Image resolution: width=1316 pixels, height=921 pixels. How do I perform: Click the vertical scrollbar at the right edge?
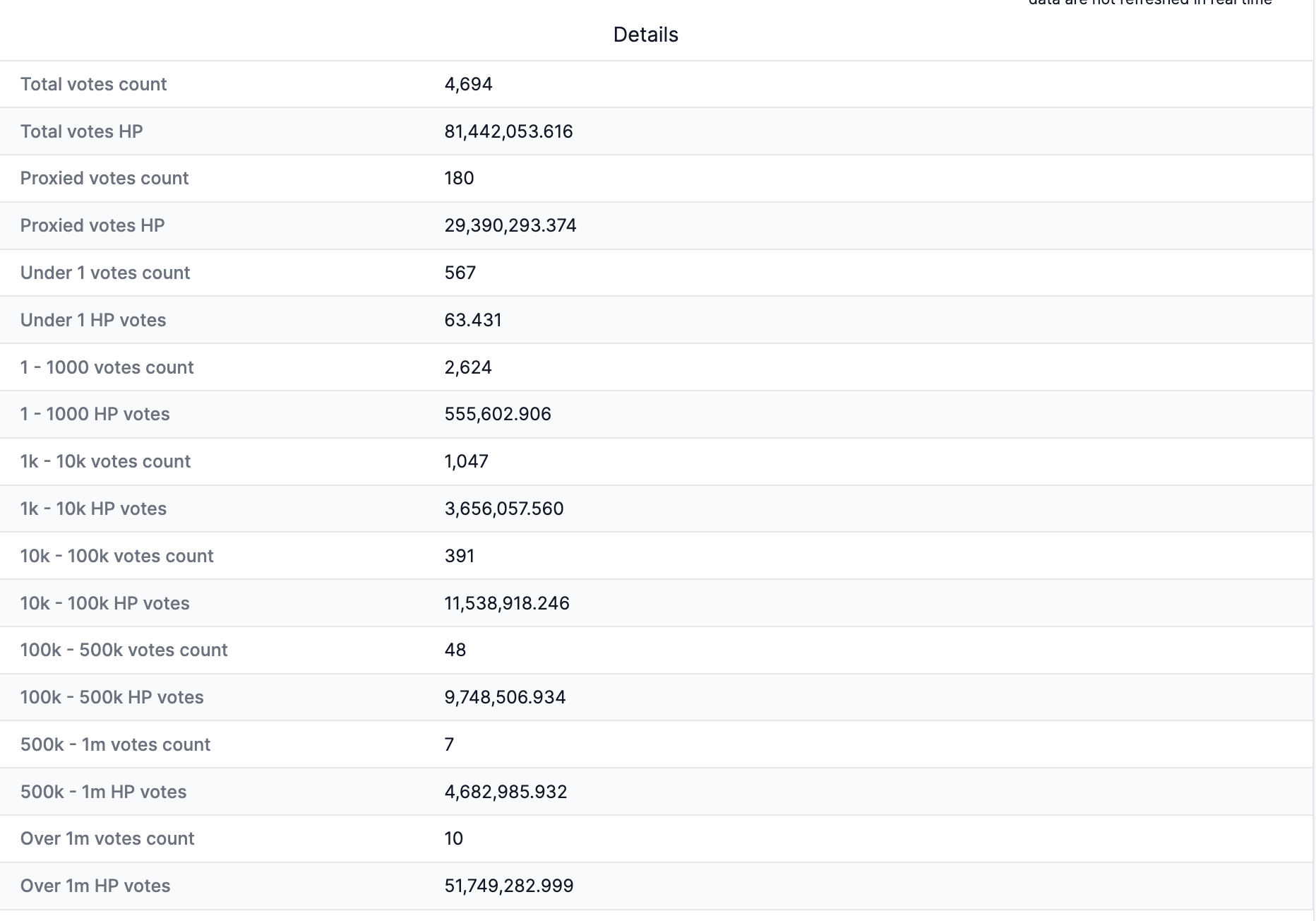pos(1313,459)
